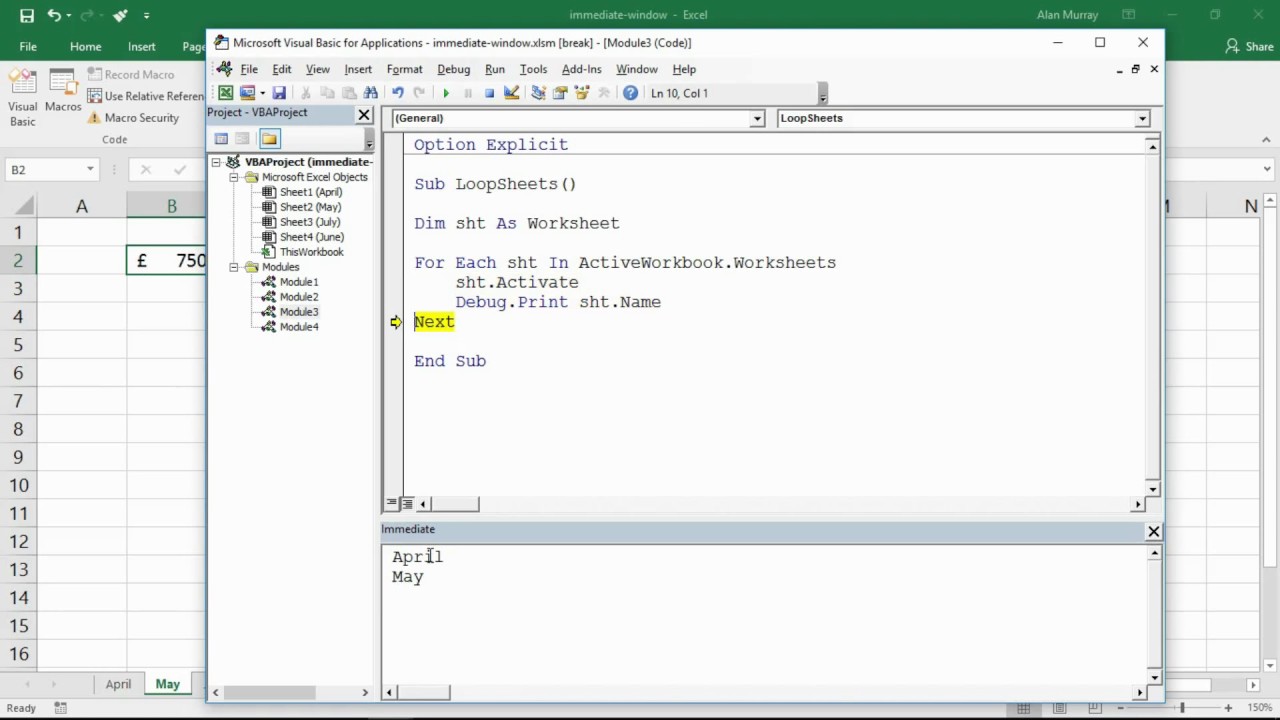Click the Save icon in VBA toolbar
The height and width of the screenshot is (720, 1280).
pyautogui.click(x=279, y=93)
